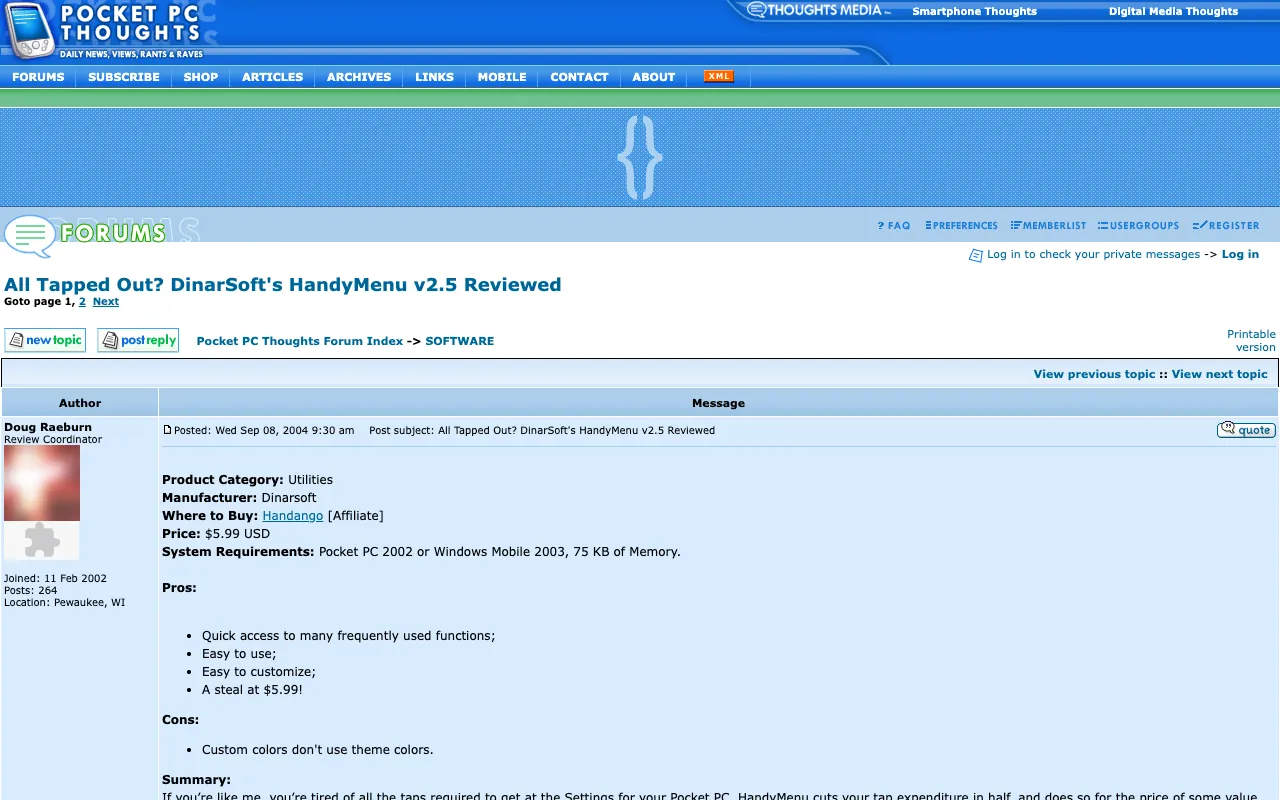Viewport: 1280px width, 800px height.
Task: Click the post reply button
Action: pyautogui.click(x=138, y=341)
